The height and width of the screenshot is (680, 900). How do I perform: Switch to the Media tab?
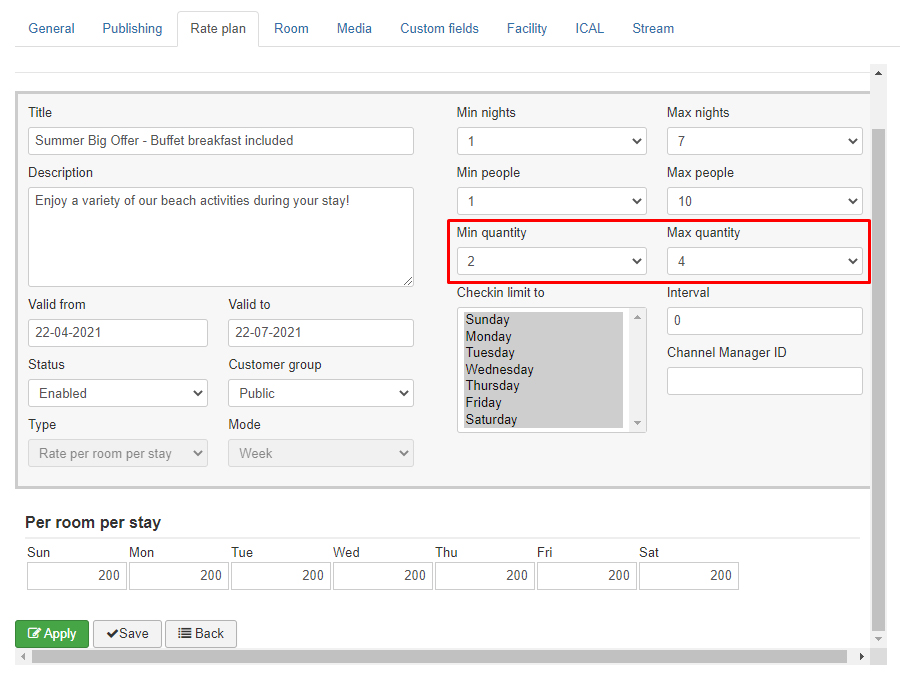354,28
